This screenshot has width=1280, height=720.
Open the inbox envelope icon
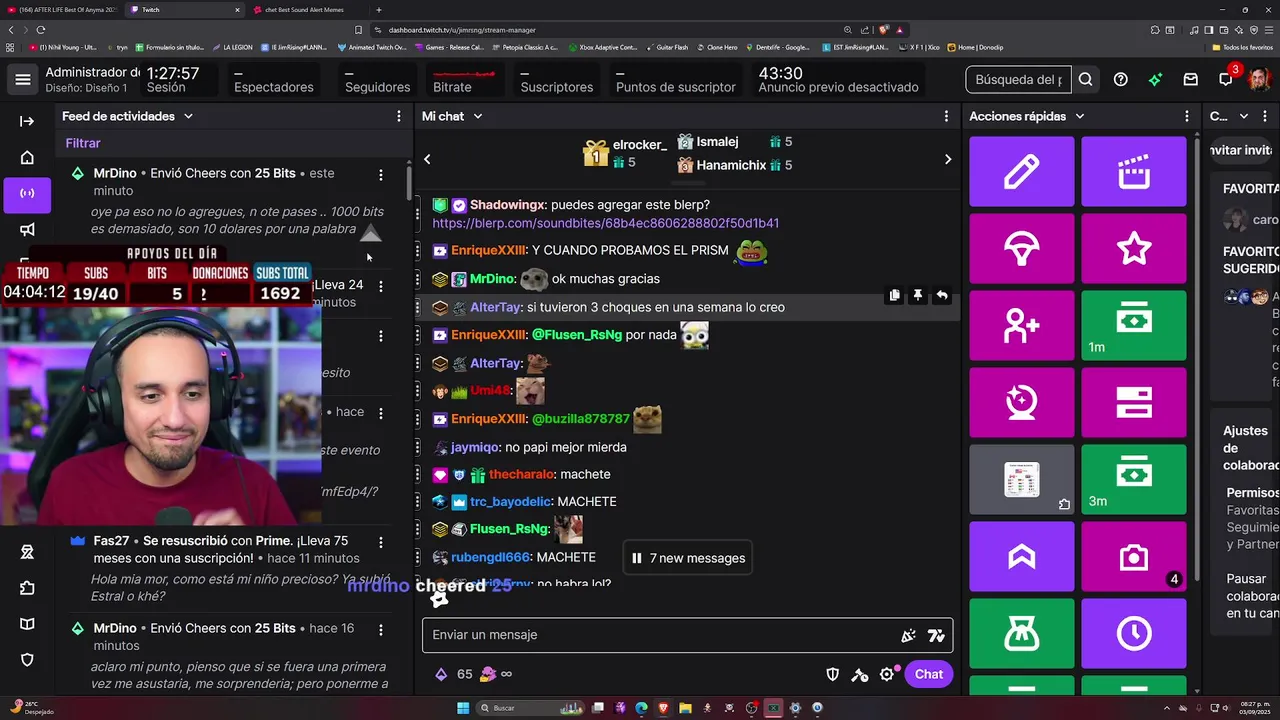tap(1190, 80)
